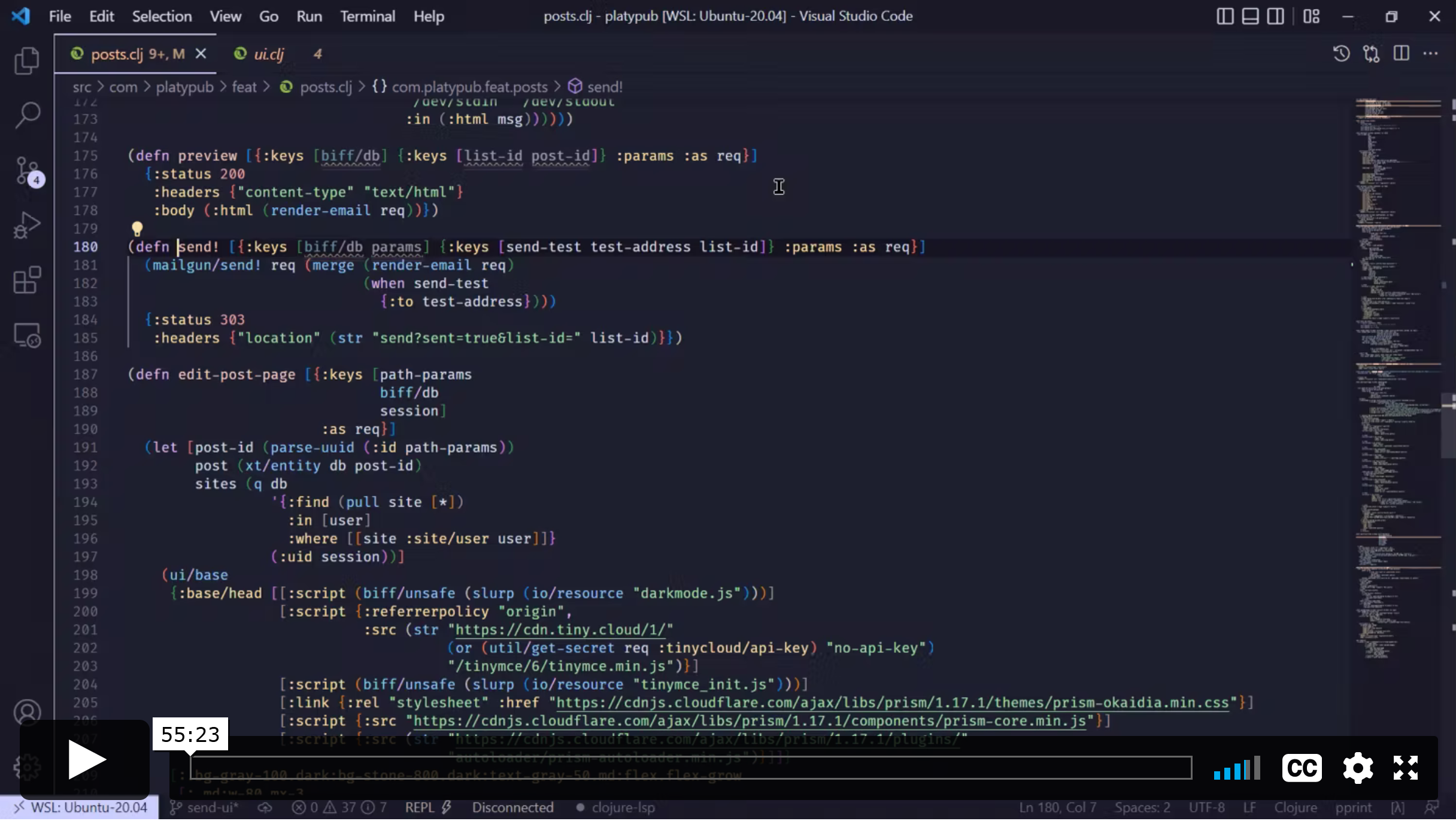Open the Clojure language mode selector

1296,808
